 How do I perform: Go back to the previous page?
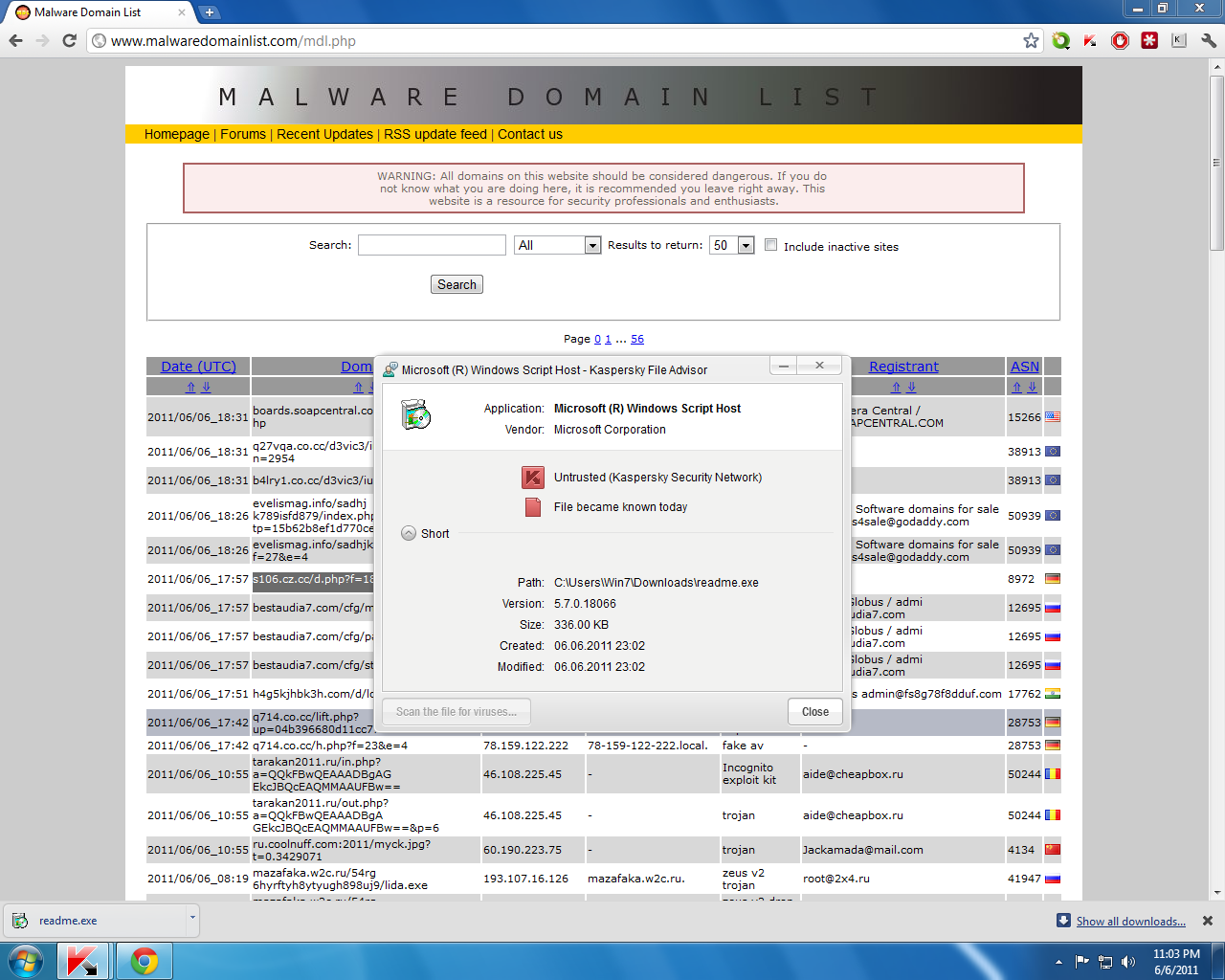(x=15, y=40)
